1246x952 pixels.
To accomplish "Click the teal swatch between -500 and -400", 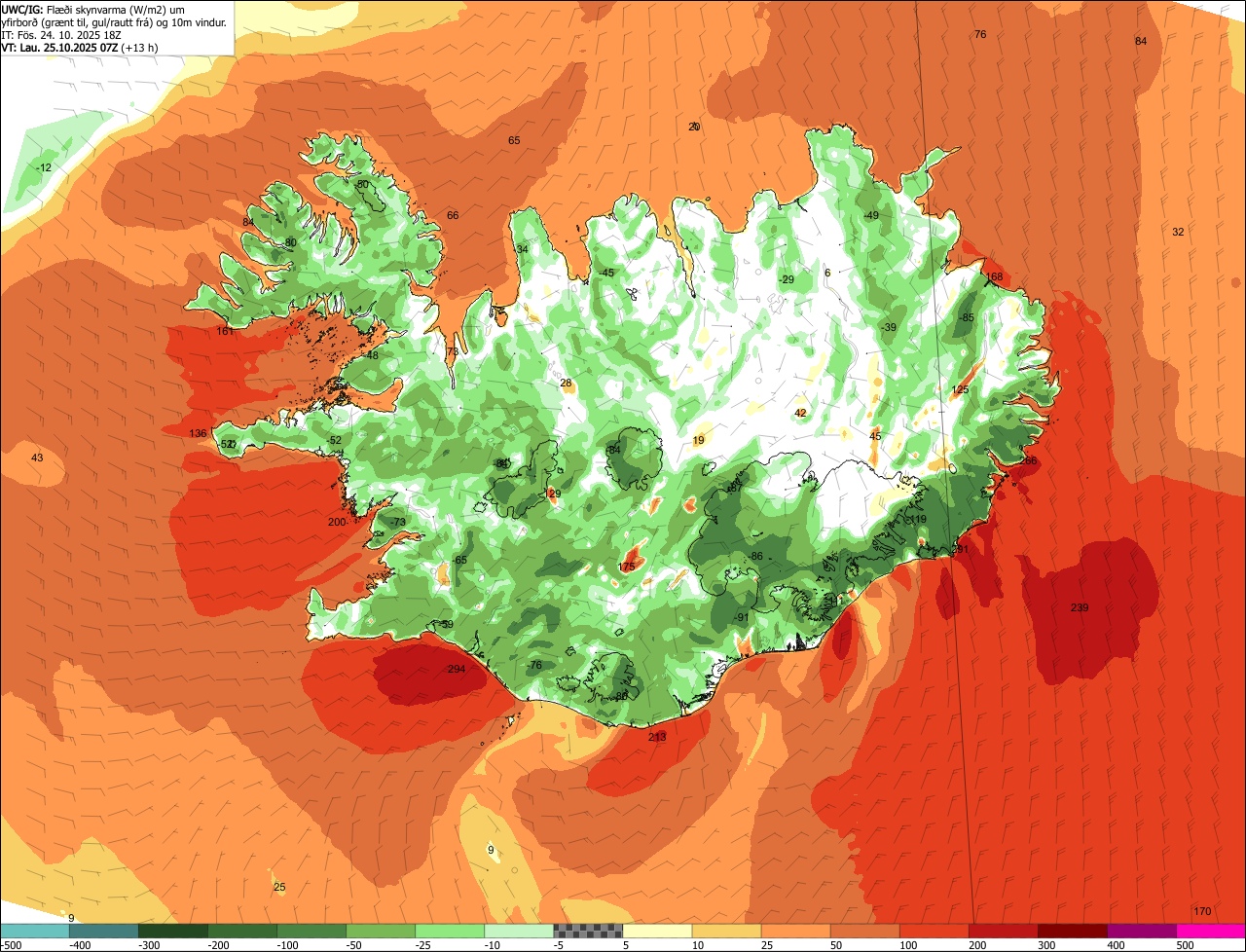I will 35,930.
